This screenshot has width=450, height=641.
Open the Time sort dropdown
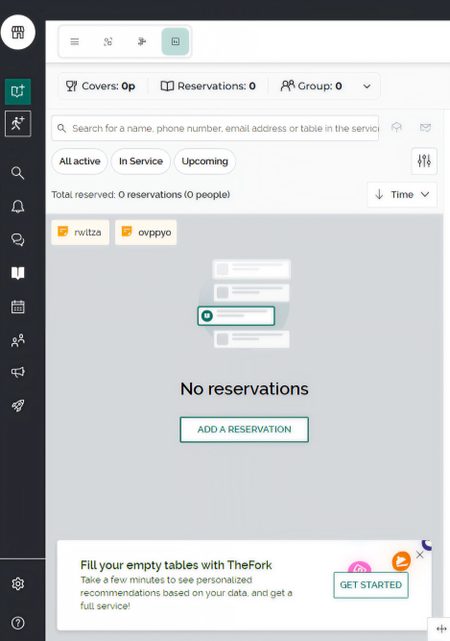point(402,195)
